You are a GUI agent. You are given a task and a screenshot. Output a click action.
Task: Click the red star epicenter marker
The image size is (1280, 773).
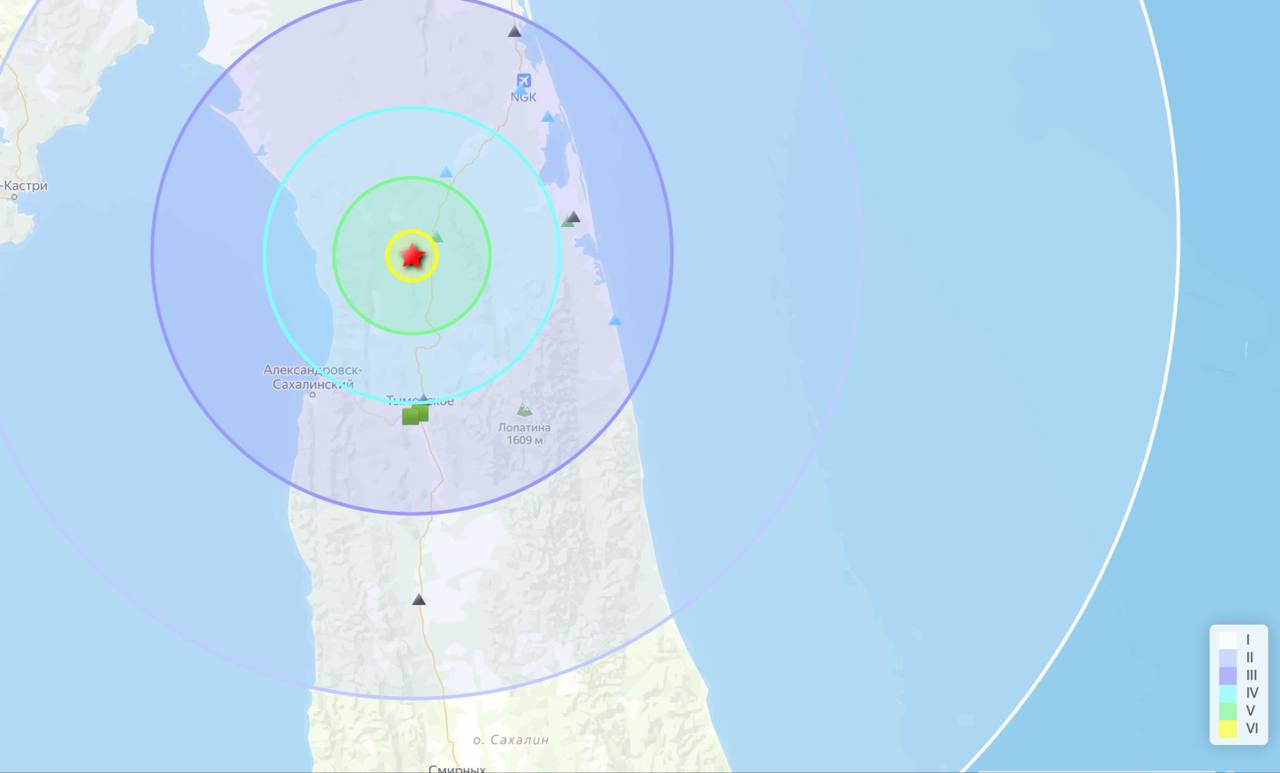coord(412,257)
